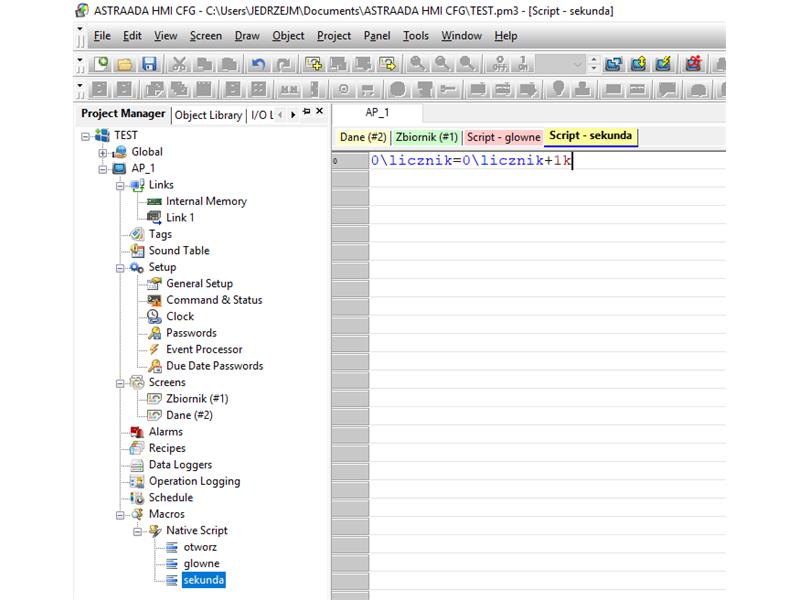
Task: Click the script line 0\licznik=0\licznik+1k
Action: [471, 161]
